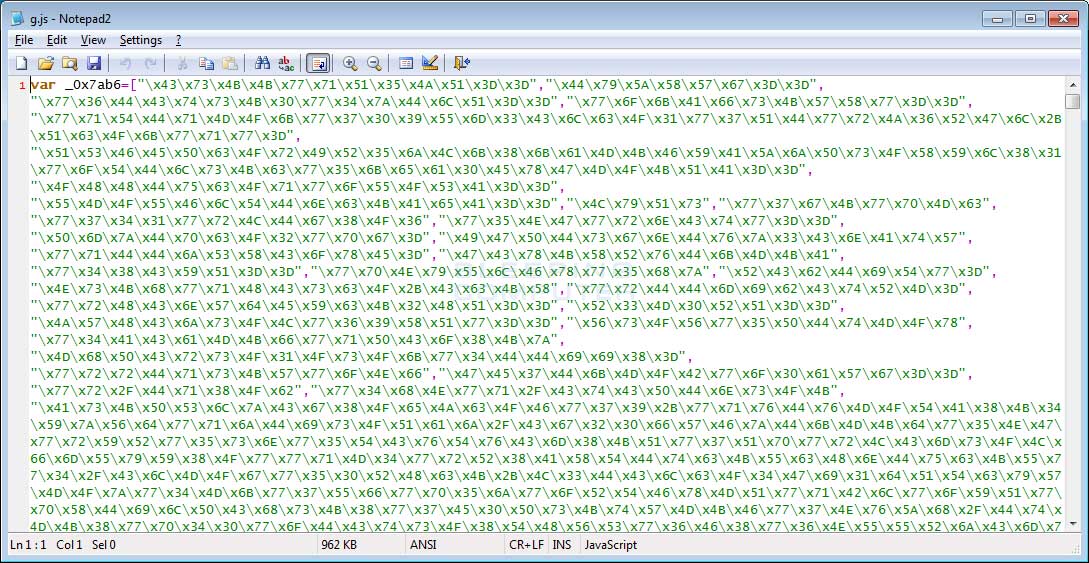This screenshot has width=1089, height=563.
Task: Click the Ln 1:1 status bar entry
Action: tap(28, 546)
